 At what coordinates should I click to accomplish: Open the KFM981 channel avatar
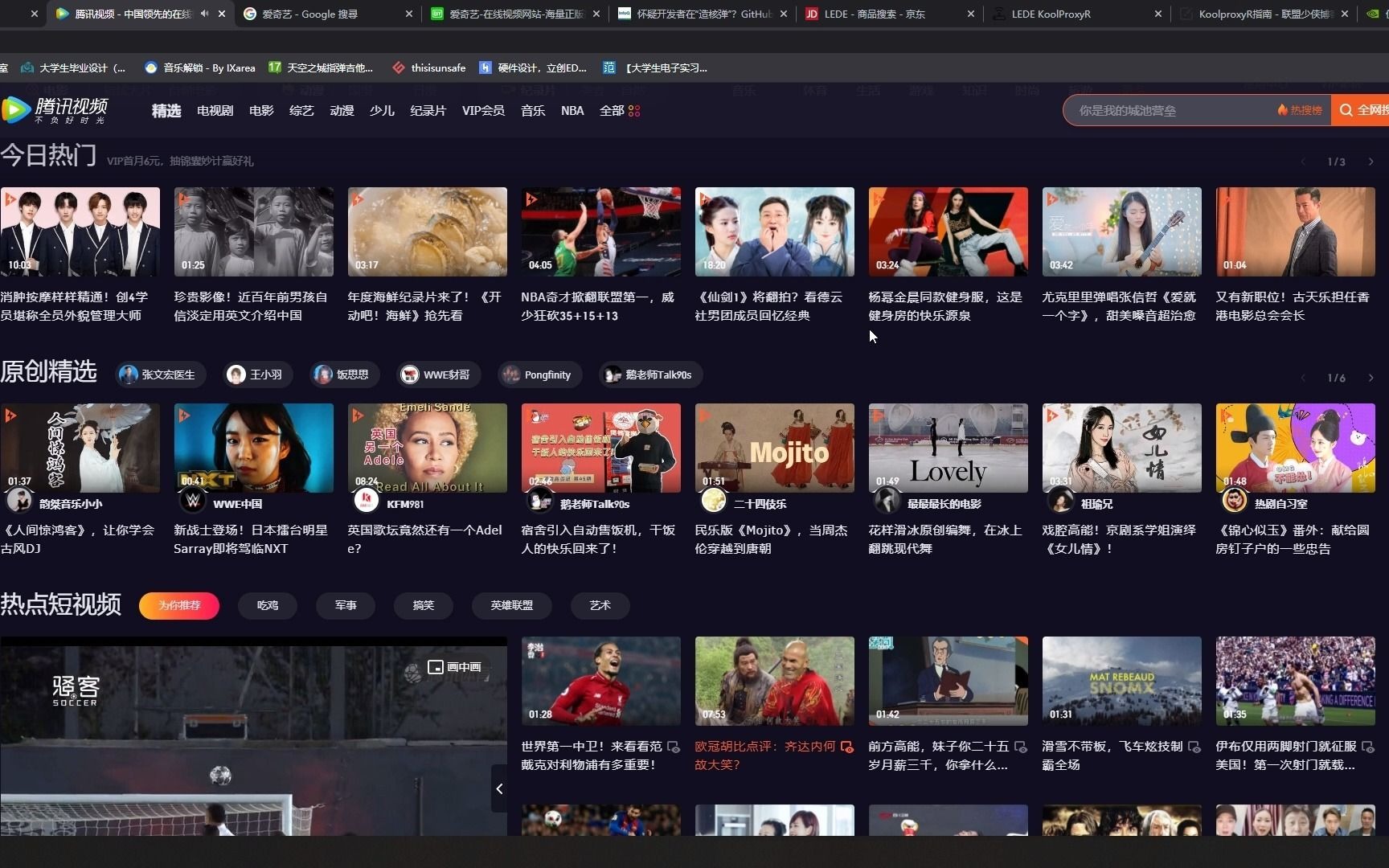coord(367,500)
